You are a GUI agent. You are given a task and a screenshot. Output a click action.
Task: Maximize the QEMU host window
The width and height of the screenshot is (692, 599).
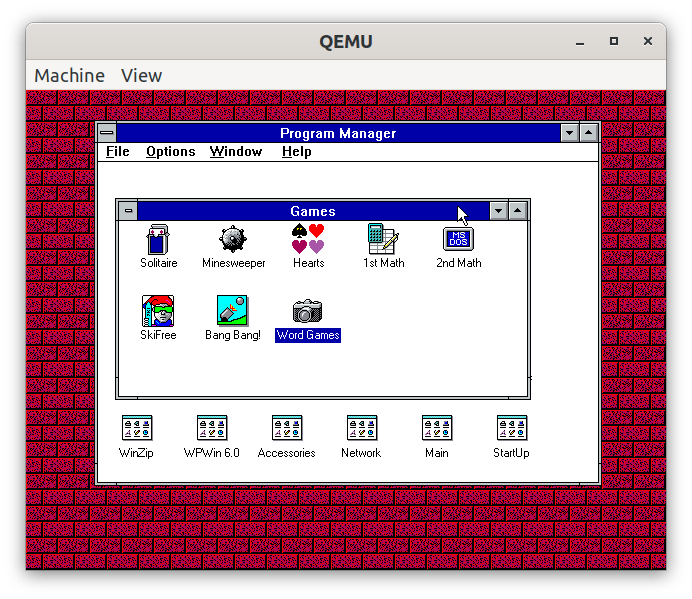click(x=614, y=41)
